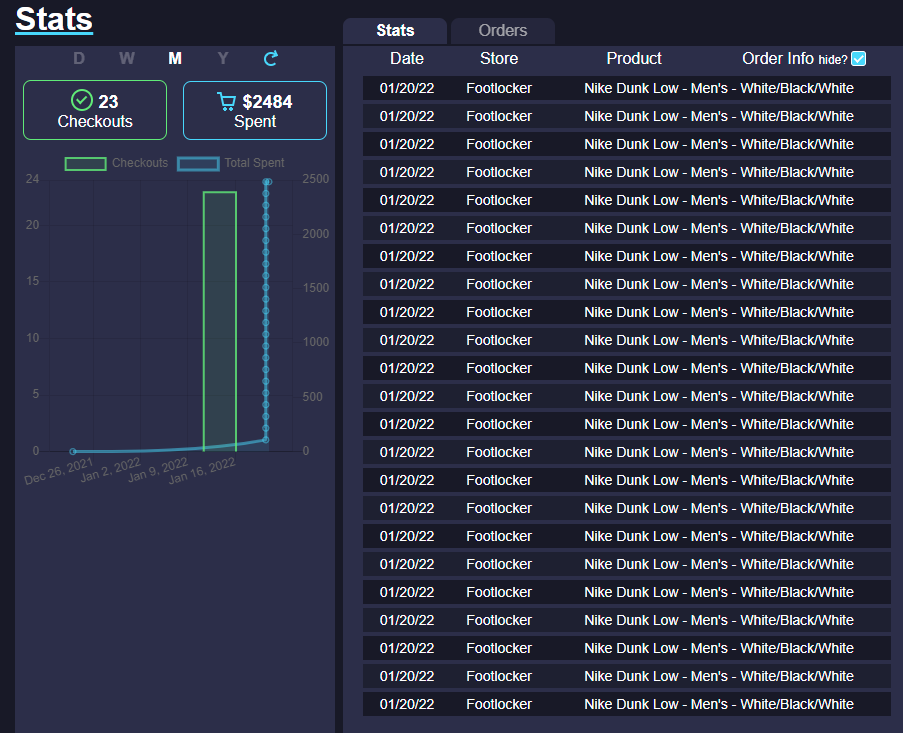
Task: Switch to the Orders tab
Action: (x=503, y=31)
